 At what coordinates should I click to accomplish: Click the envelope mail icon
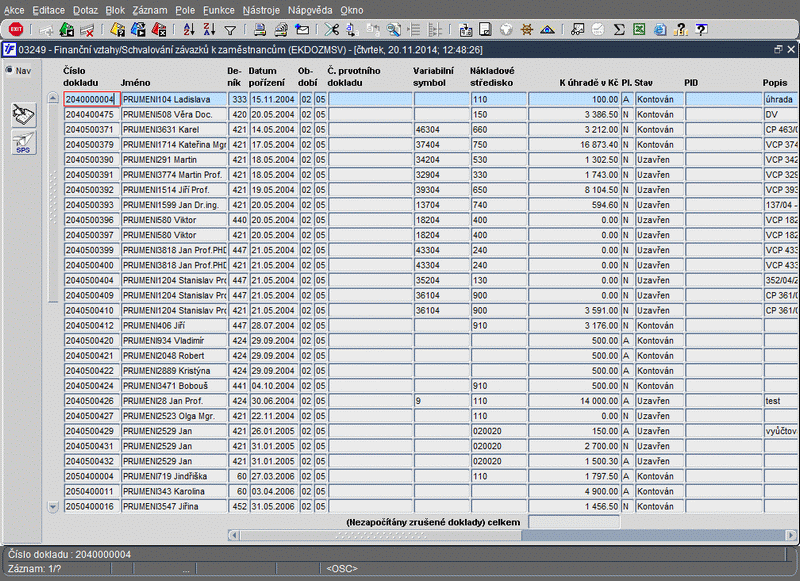click(302, 30)
